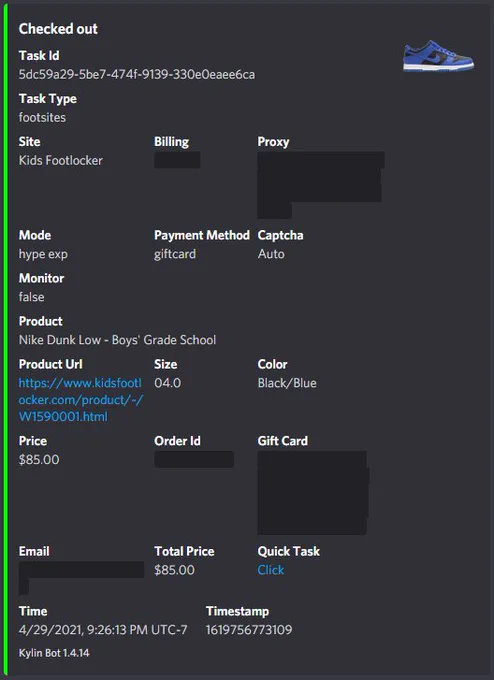This screenshot has height=680, width=494.
Task: Click the Checked out embed title
Action: tap(58, 29)
